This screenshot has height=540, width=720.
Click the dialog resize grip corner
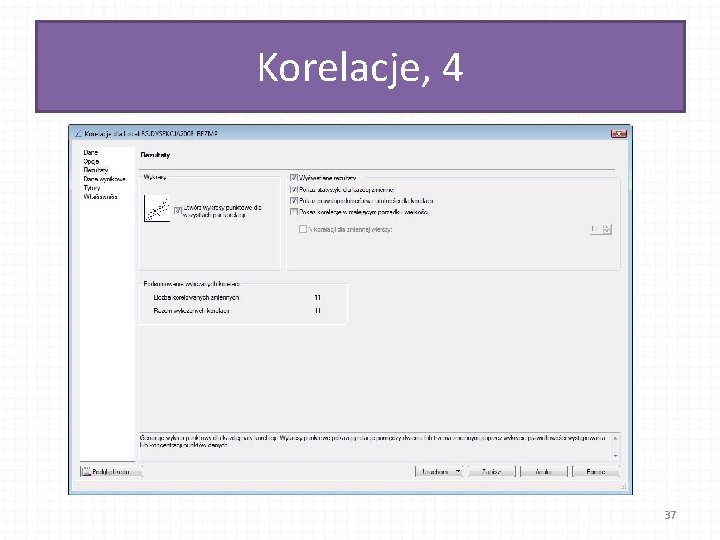tap(623, 486)
